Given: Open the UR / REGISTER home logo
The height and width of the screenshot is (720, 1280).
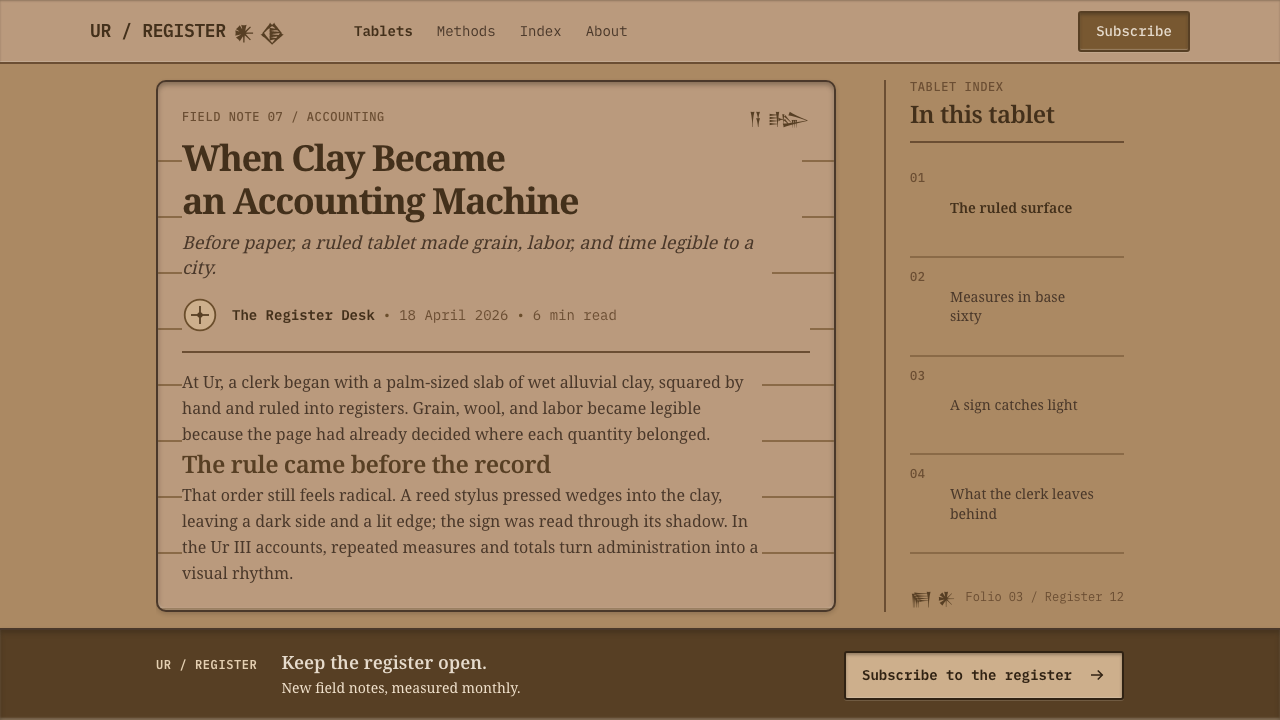Looking at the screenshot, I should coord(187,32).
